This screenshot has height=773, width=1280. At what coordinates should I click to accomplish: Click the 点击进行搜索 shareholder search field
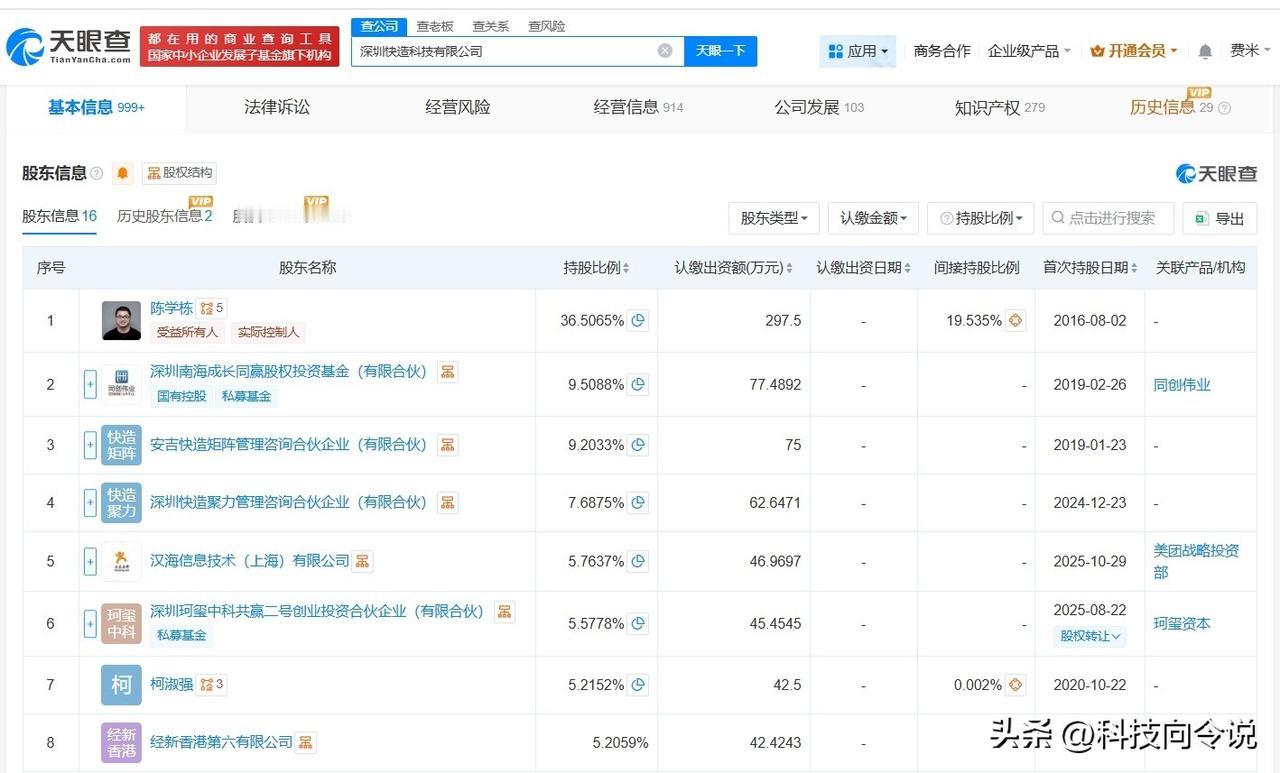click(1109, 218)
